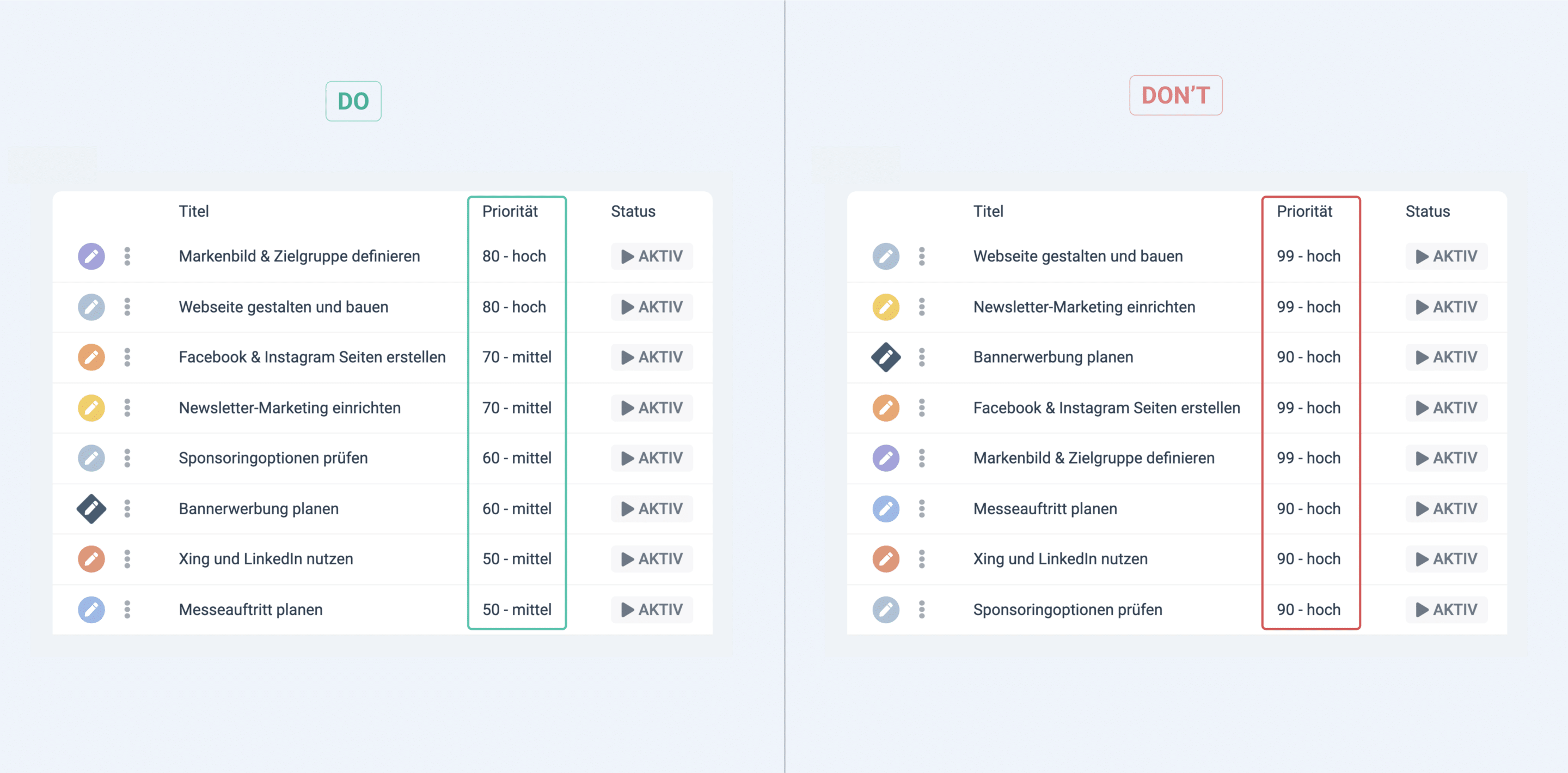Click dark diamond edit icon for Bannerwerbung planen in DON'T table
This screenshot has width=1568, height=773.
pyautogui.click(x=886, y=357)
